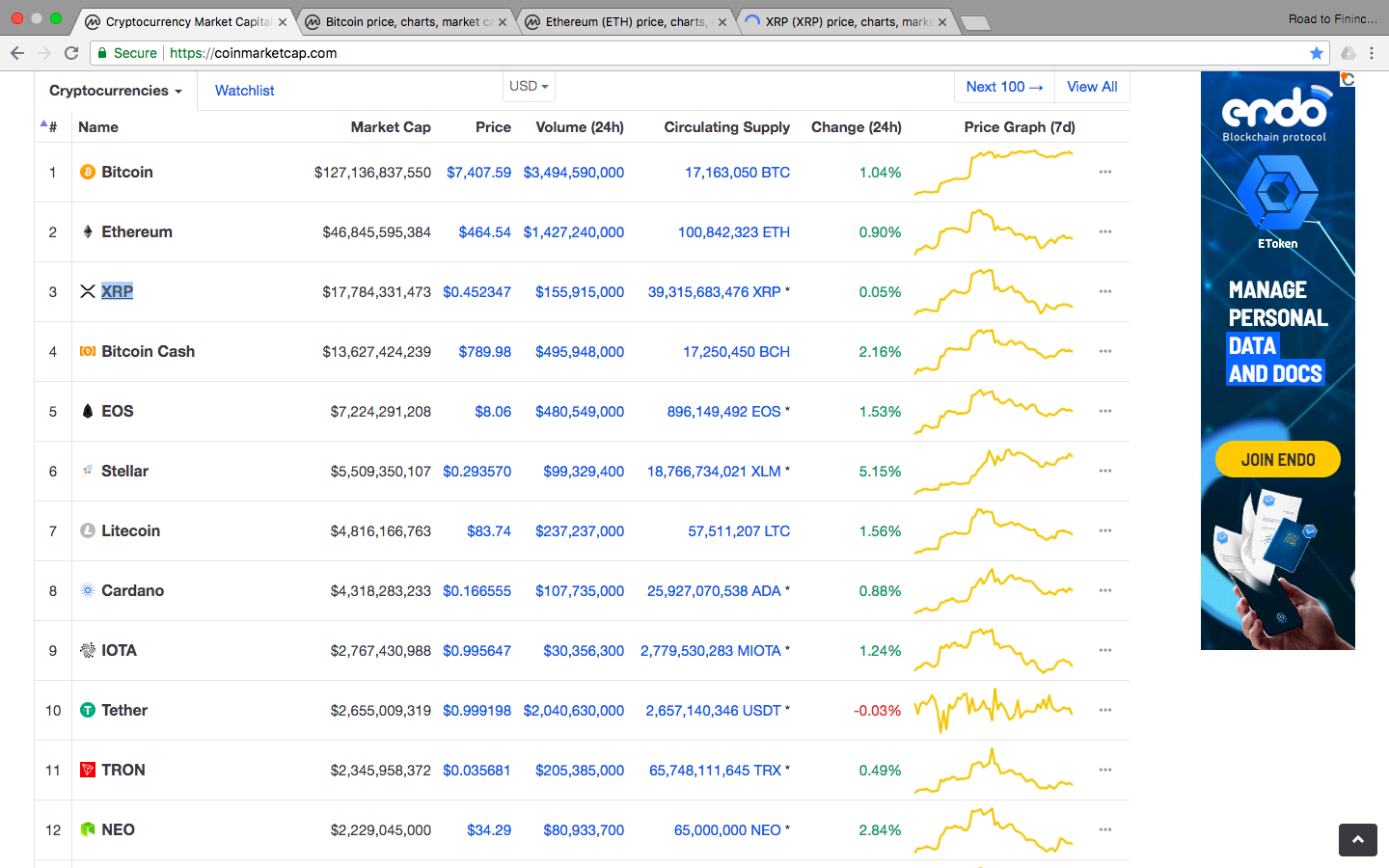Viewport: 1389px width, 868px height.
Task: Open Ethereum row more-options dots
Action: pyautogui.click(x=1105, y=232)
